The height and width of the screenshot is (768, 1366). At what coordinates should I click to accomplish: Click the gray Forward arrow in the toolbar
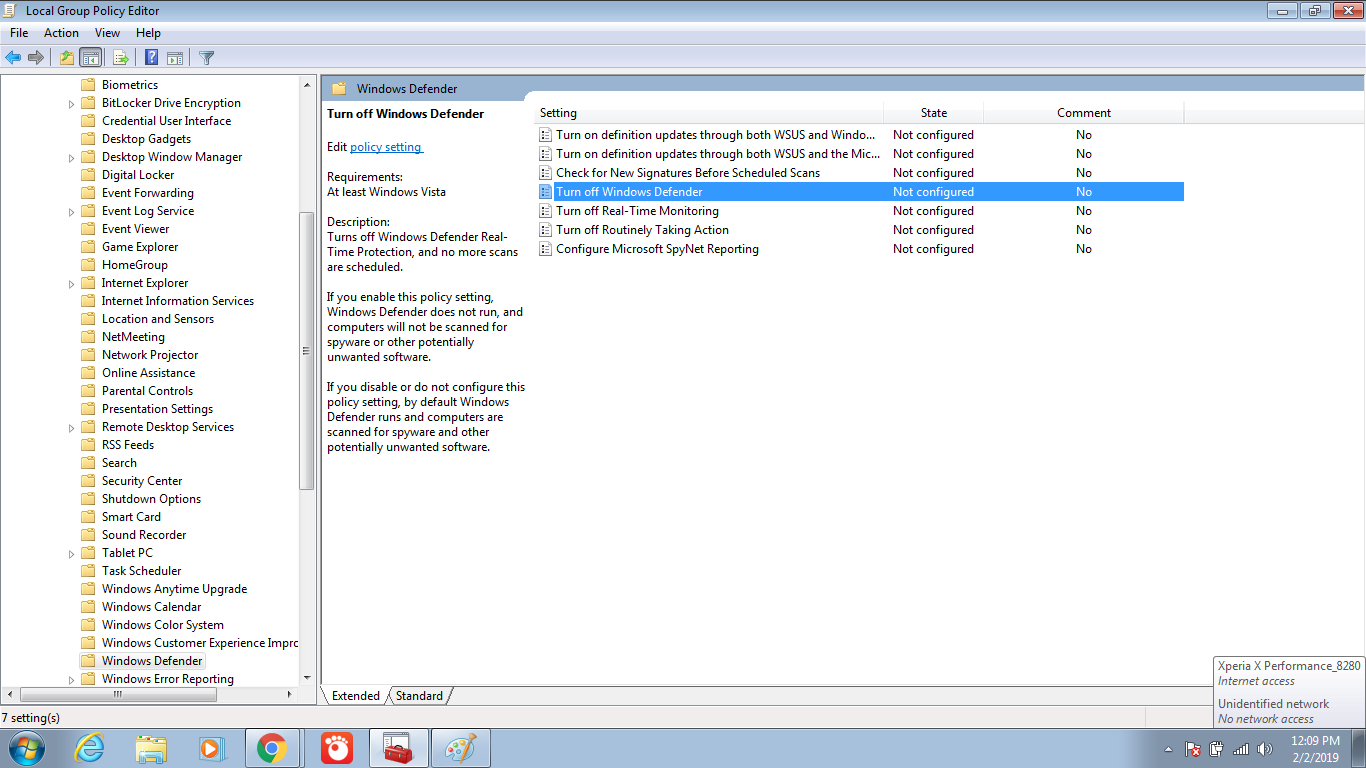pyautogui.click(x=36, y=57)
